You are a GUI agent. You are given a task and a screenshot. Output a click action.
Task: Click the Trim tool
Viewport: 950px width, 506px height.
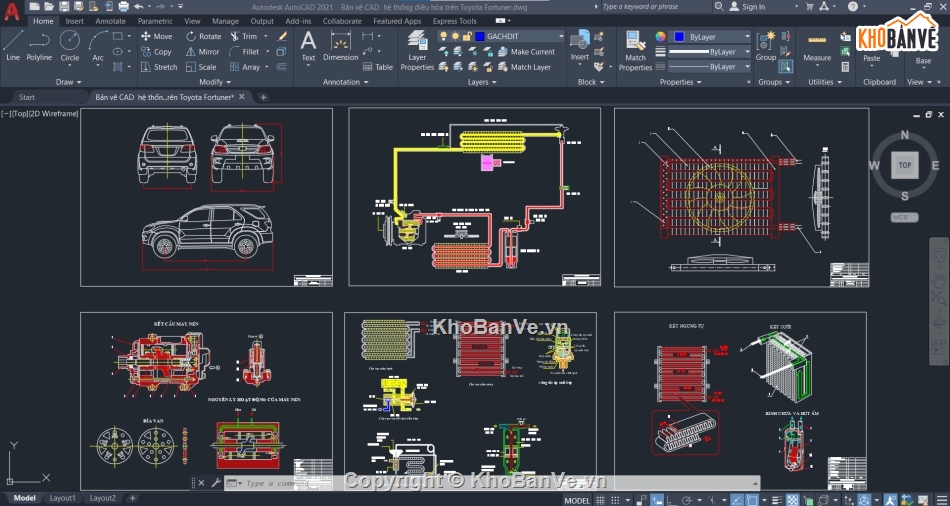244,36
